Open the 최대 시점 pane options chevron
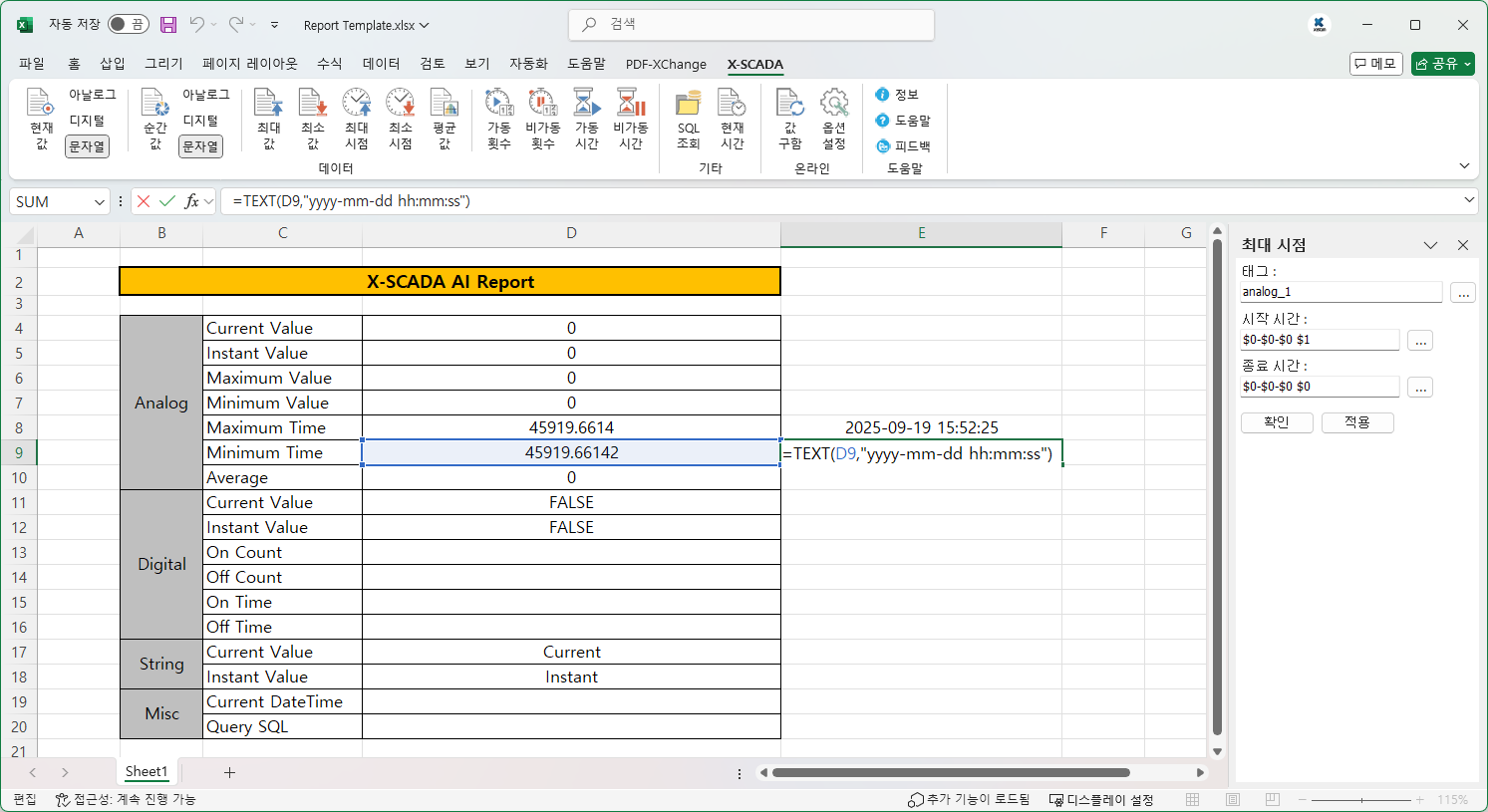 (x=1430, y=245)
